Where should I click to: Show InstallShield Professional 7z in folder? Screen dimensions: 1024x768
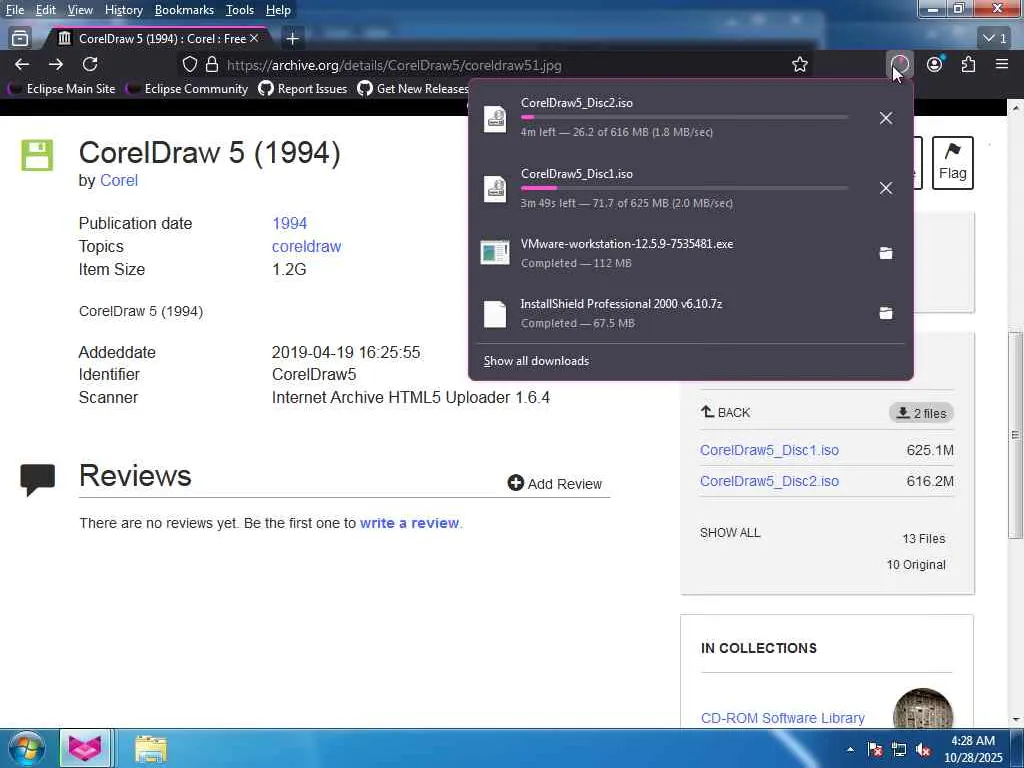click(x=886, y=313)
